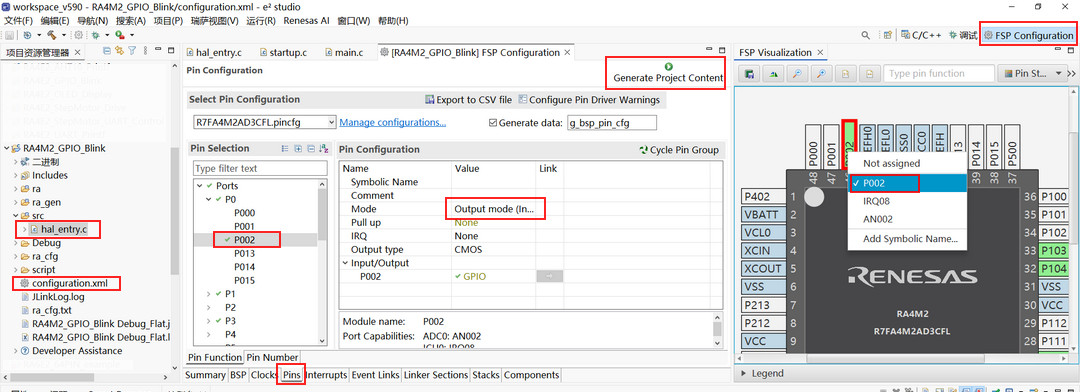Open project explorer view menu (three dots)
Image resolution: width=1080 pixels, height=392 pixels.
pos(145,50)
